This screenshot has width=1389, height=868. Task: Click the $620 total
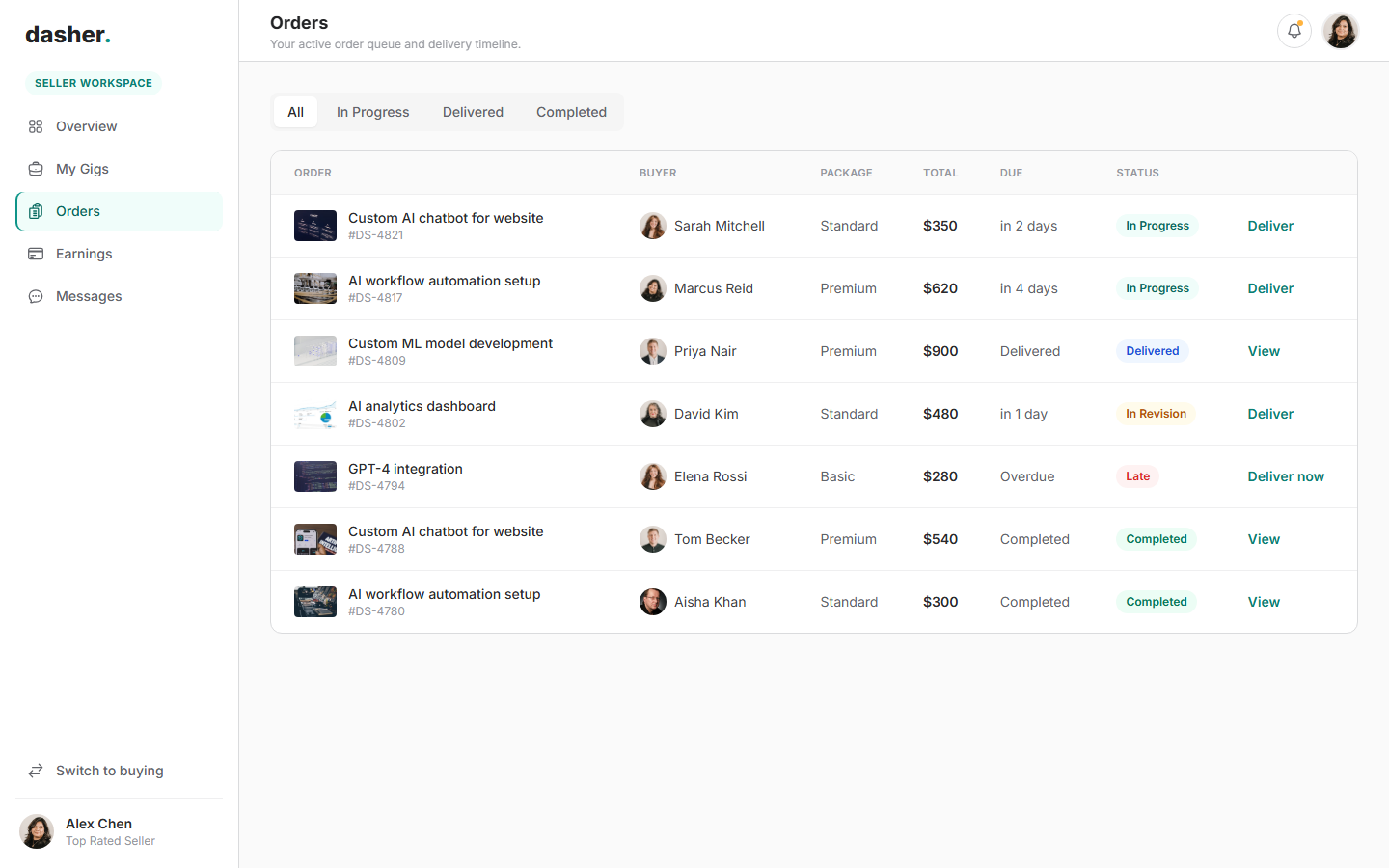coord(940,288)
